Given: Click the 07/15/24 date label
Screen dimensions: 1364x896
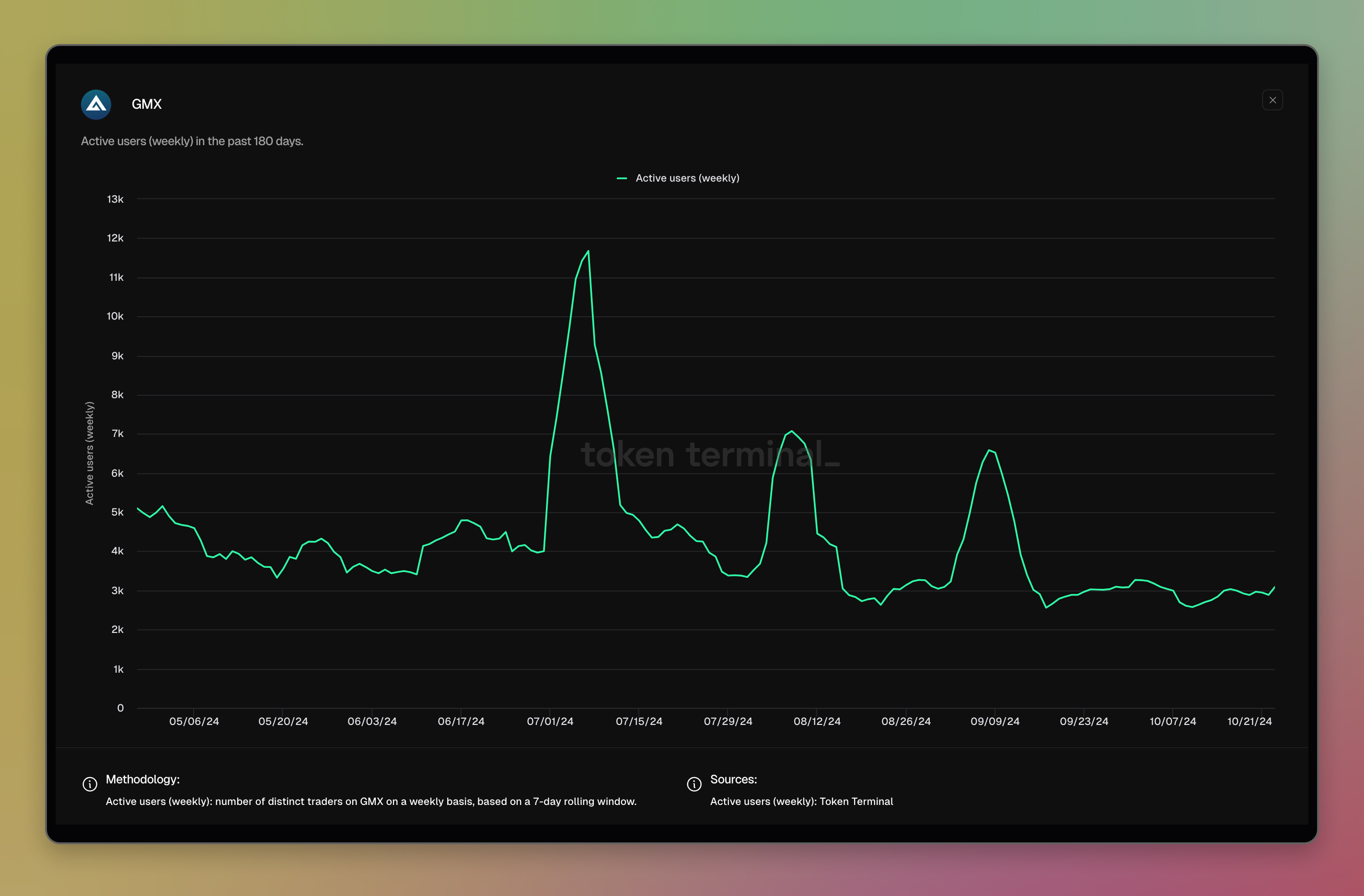Looking at the screenshot, I should [x=639, y=721].
